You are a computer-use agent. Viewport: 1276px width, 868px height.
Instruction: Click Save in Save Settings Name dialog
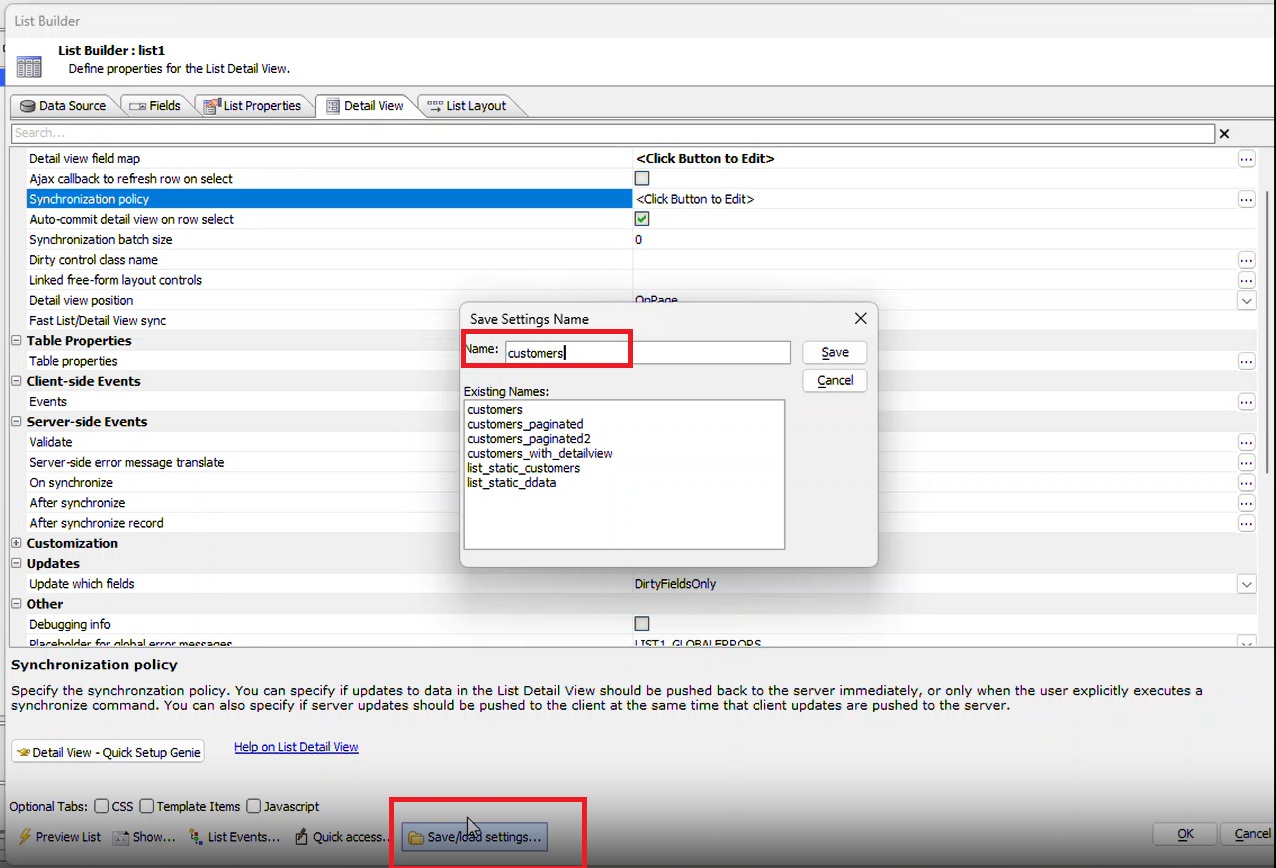coord(835,353)
